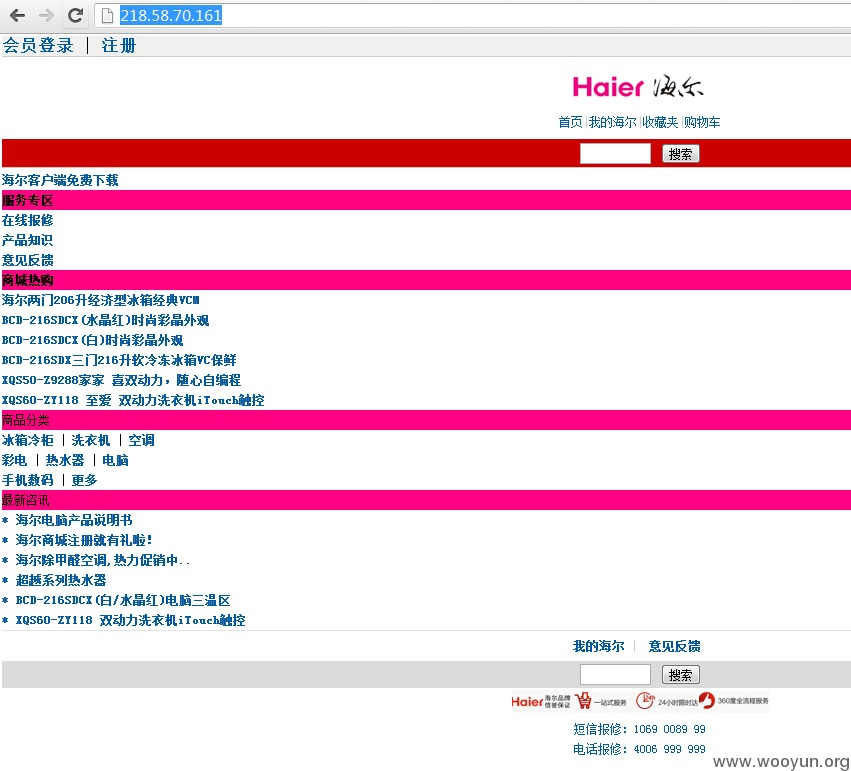Open 购物车 shopping cart in the navigation

[x=702, y=122]
